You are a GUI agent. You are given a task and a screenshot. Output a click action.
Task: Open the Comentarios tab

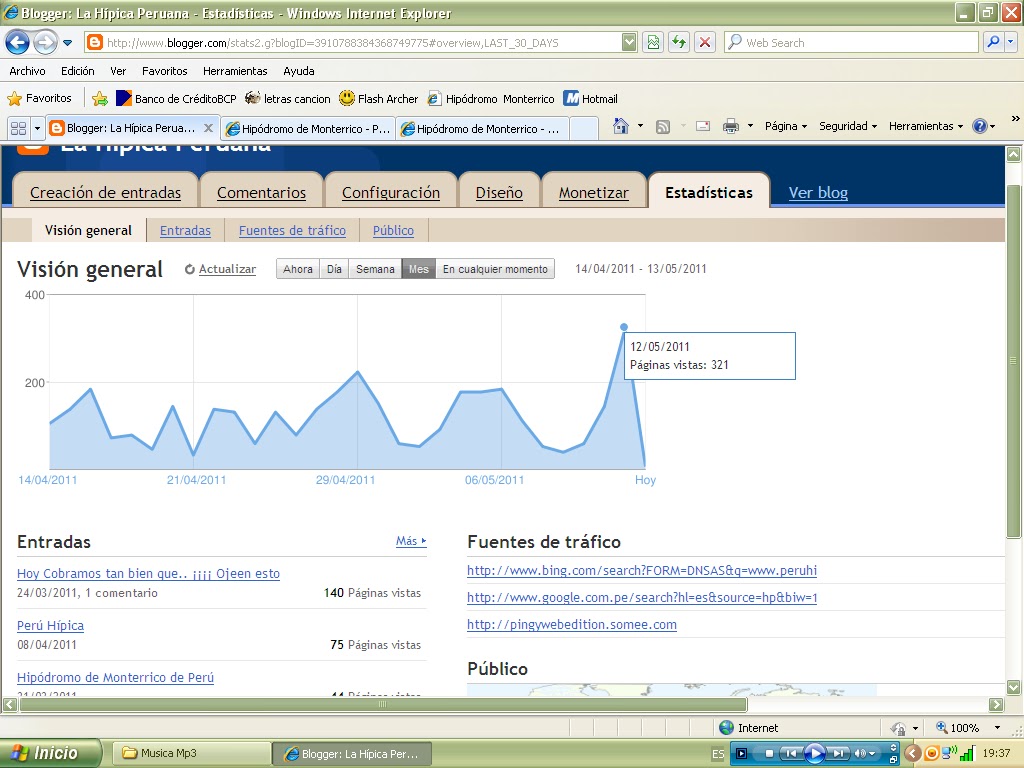click(261, 193)
